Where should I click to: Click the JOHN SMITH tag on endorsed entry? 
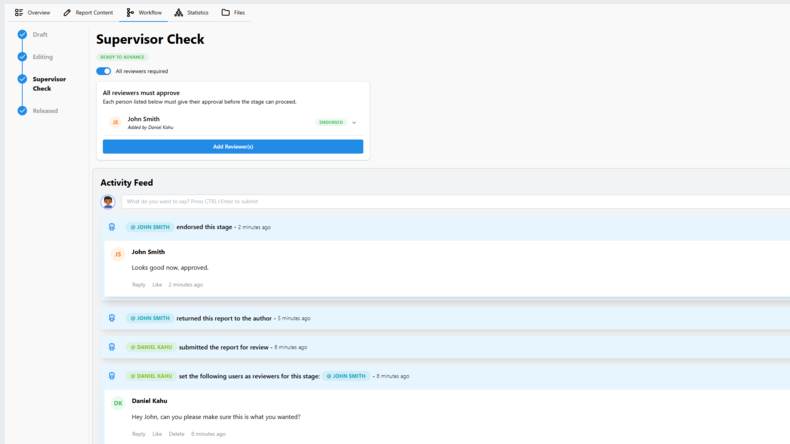click(x=150, y=227)
